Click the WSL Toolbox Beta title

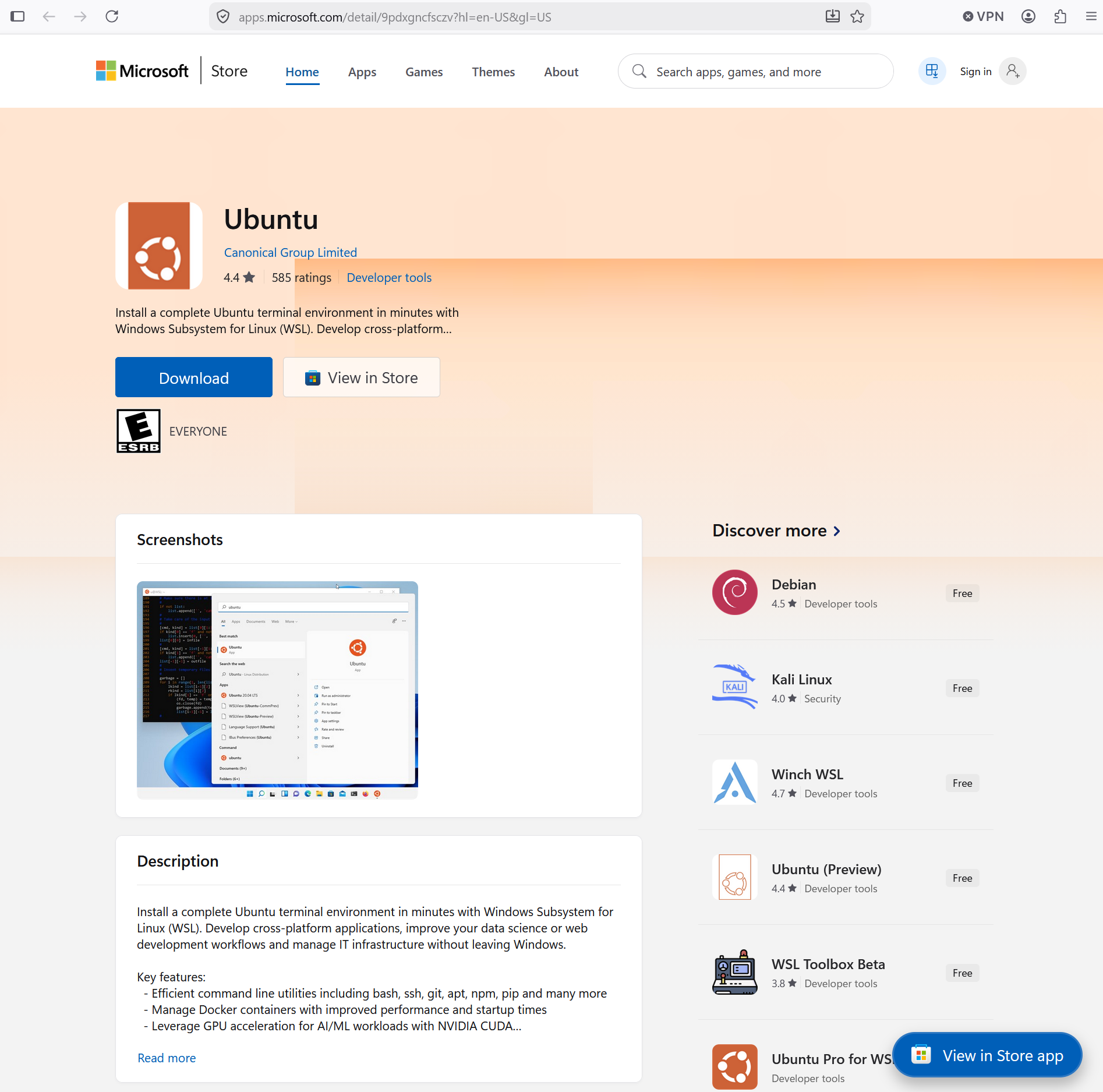(828, 964)
